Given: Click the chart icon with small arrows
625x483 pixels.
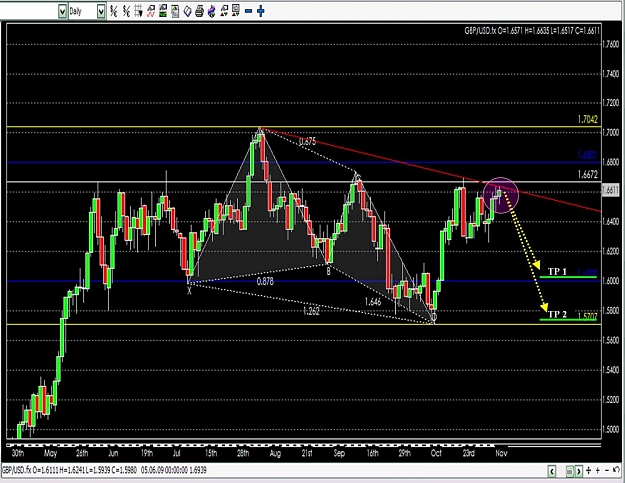Looking at the screenshot, I should (x=236, y=11).
